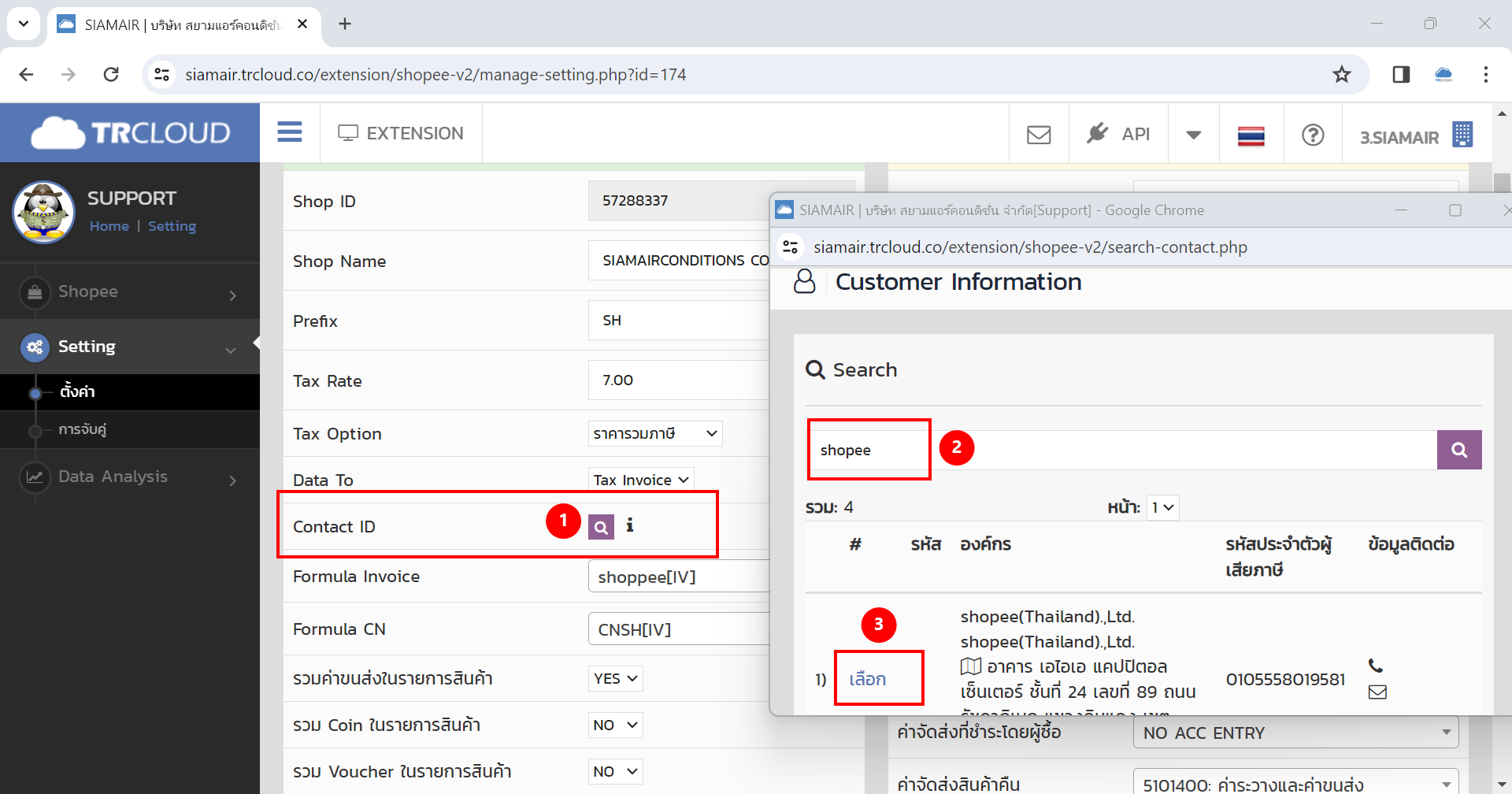Image resolution: width=1512 pixels, height=794 pixels.
Task: Go back in the main browser
Action: [26, 74]
